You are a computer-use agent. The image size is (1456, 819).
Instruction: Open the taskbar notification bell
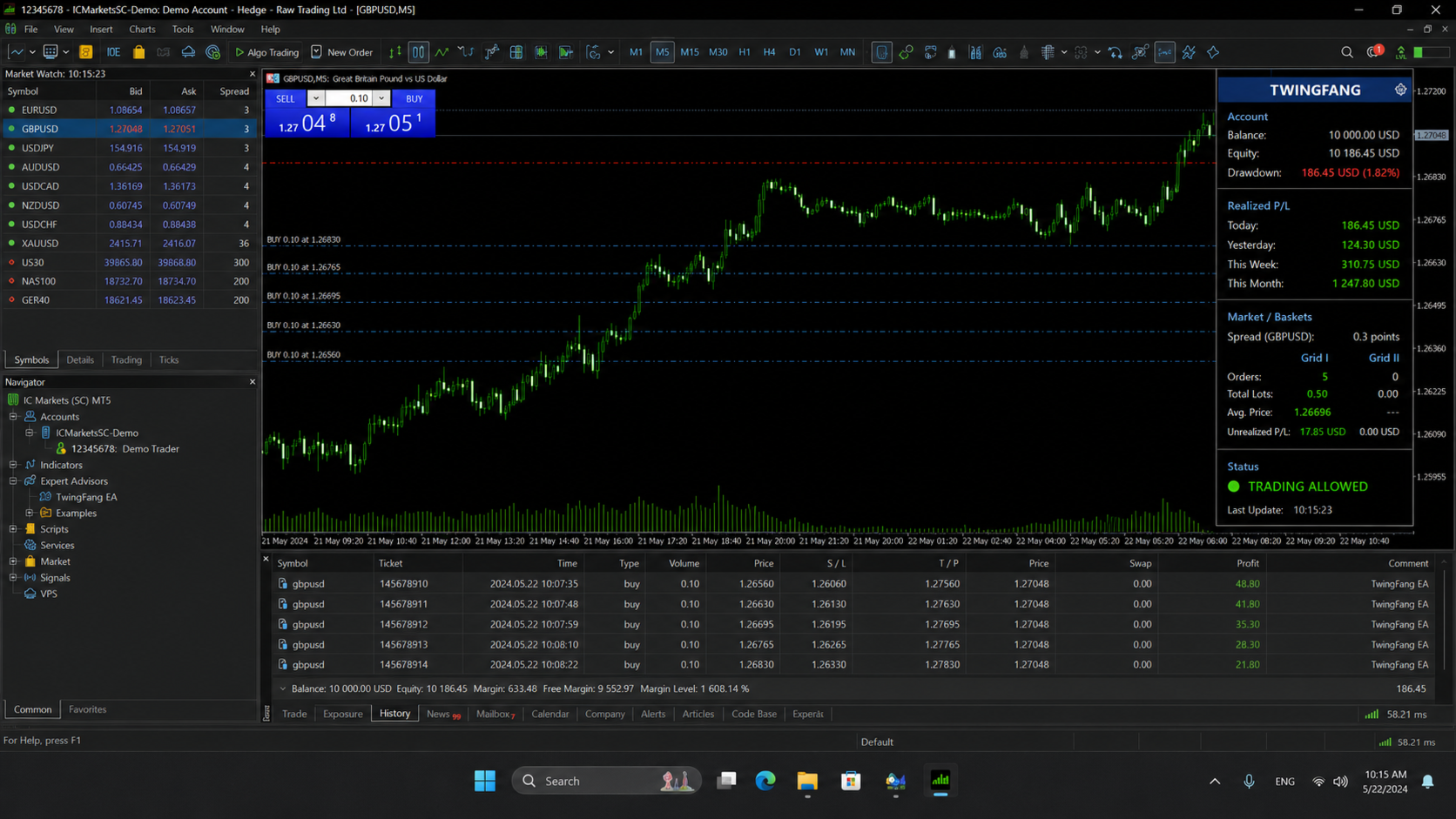[1428, 782]
